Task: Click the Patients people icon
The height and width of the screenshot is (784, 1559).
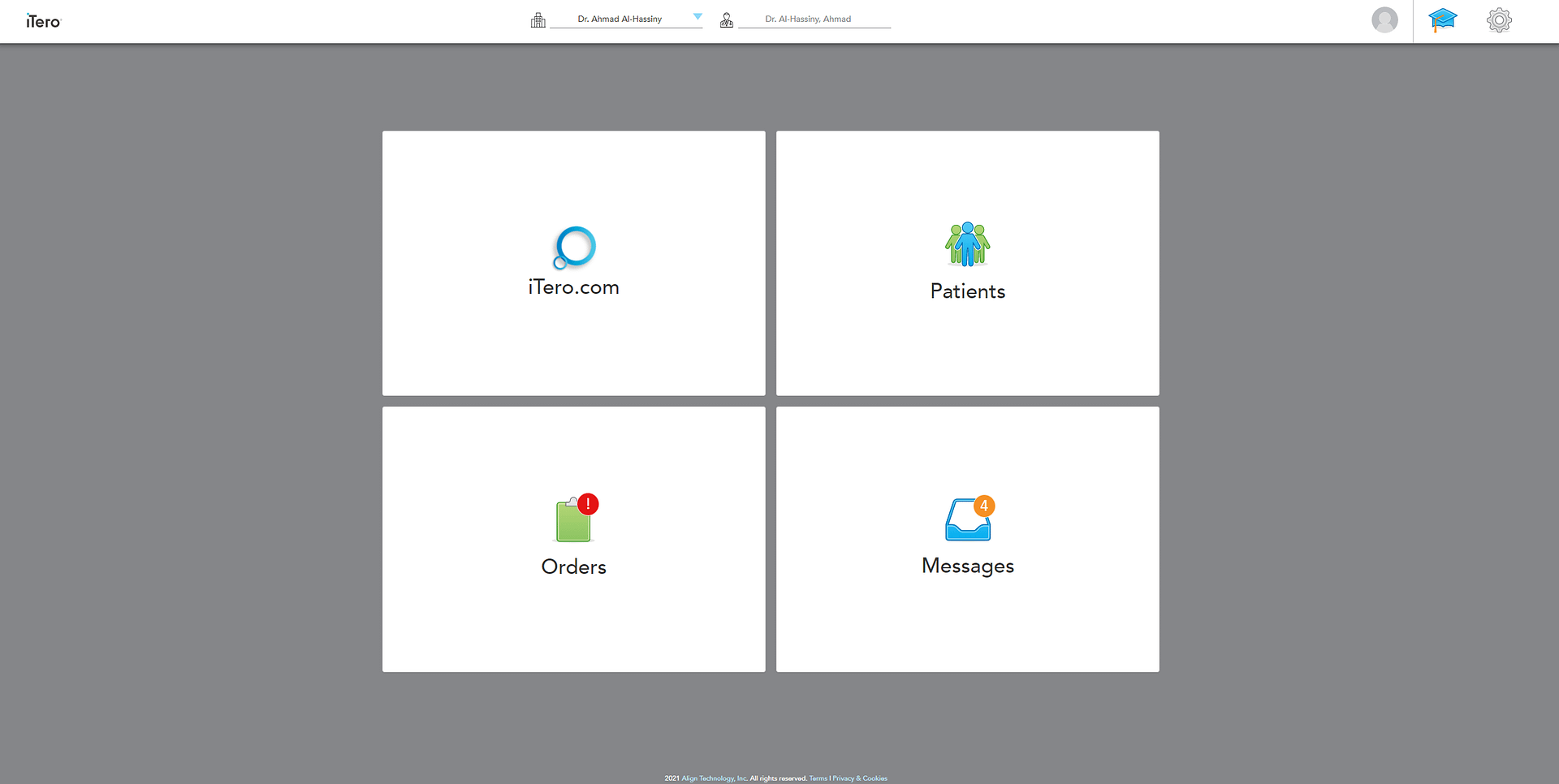Action: (967, 244)
